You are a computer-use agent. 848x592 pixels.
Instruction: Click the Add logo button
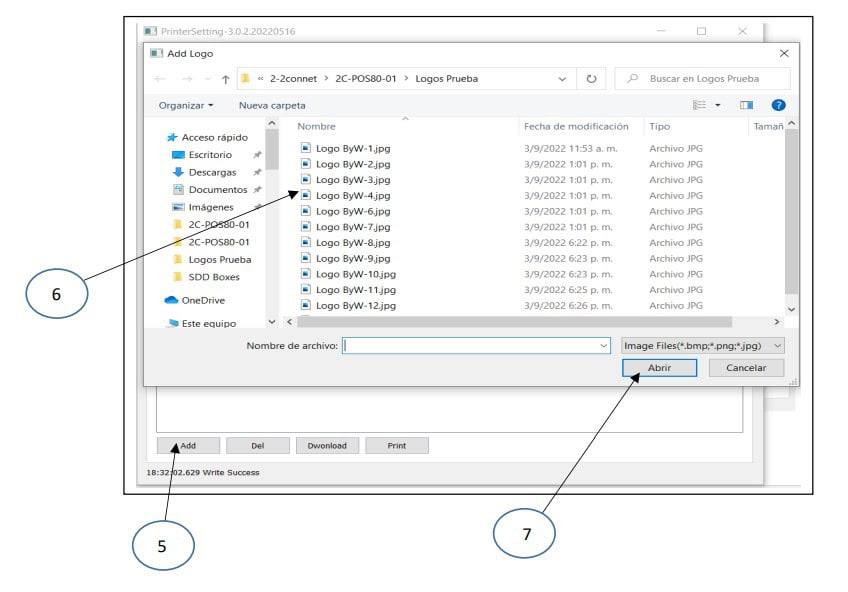(187, 446)
